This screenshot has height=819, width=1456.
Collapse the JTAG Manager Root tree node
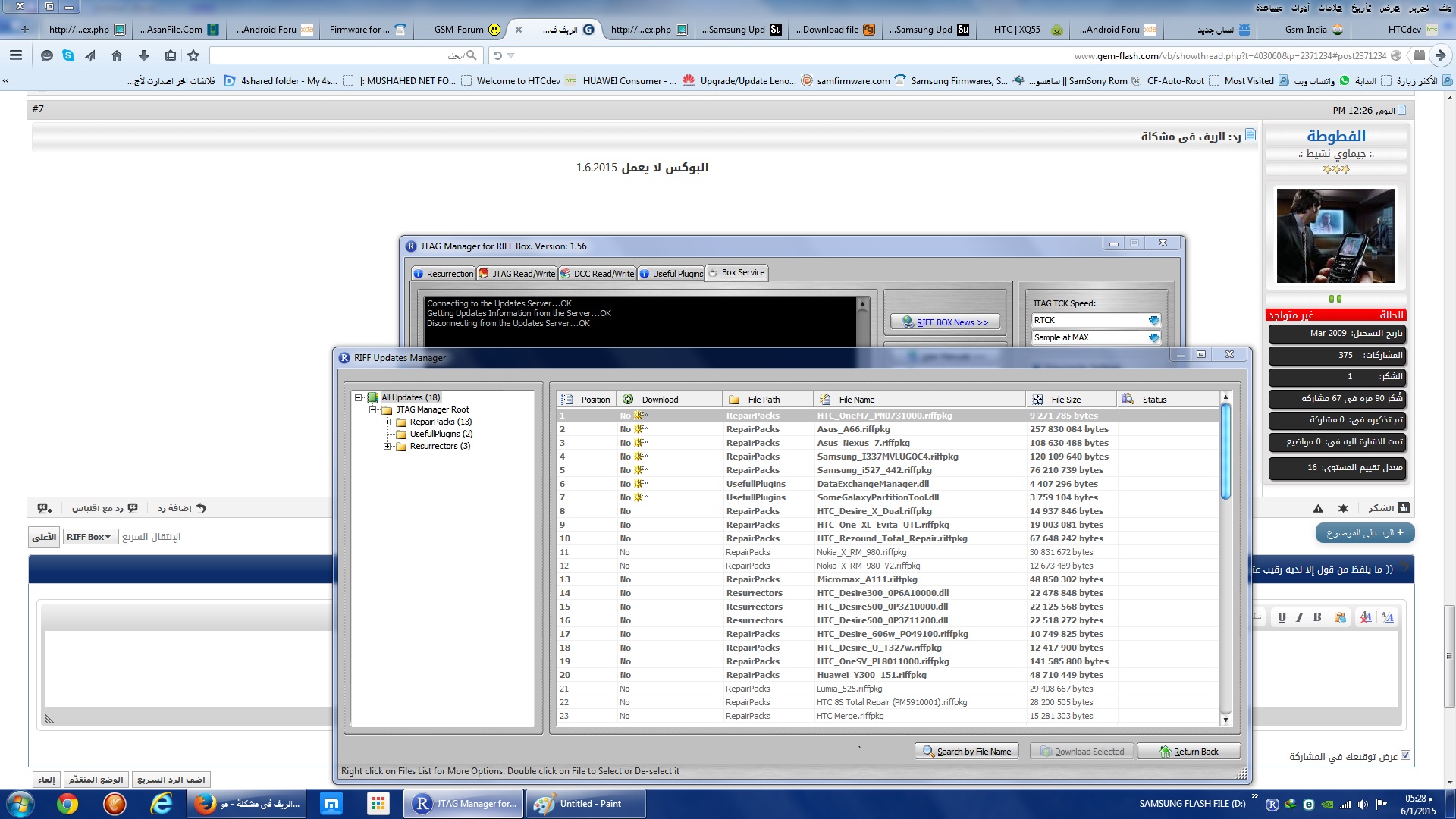point(373,409)
